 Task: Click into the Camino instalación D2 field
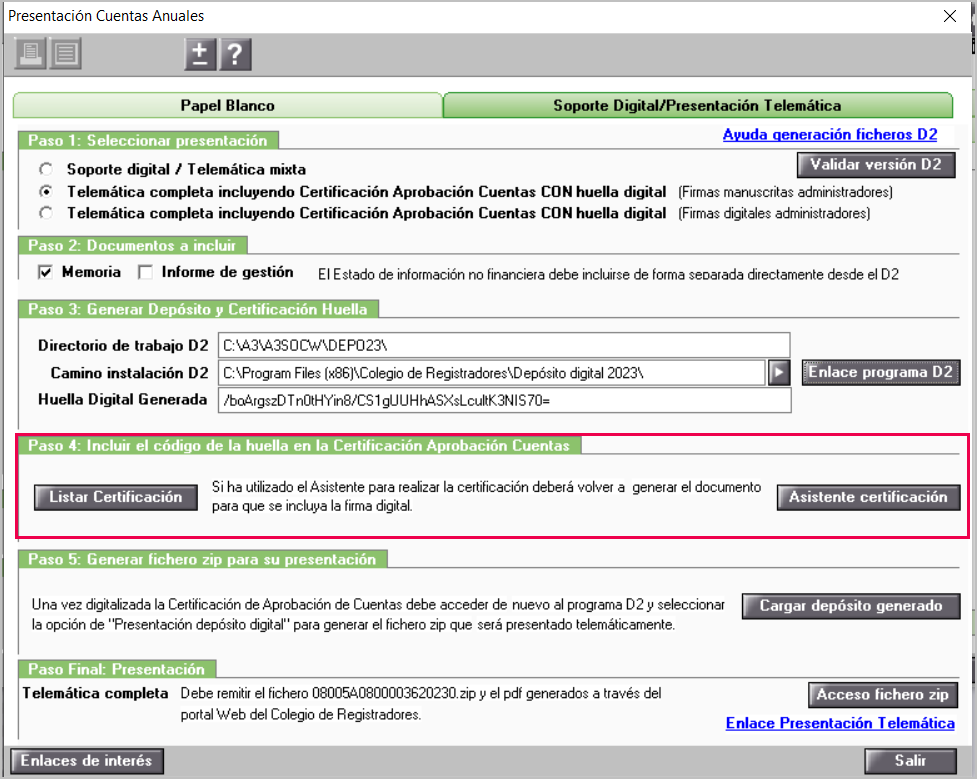pos(492,373)
